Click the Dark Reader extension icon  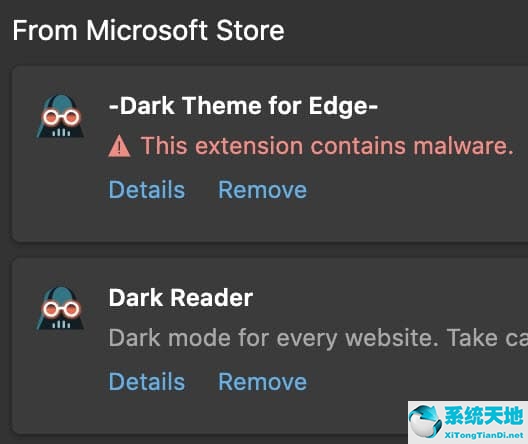click(60, 308)
